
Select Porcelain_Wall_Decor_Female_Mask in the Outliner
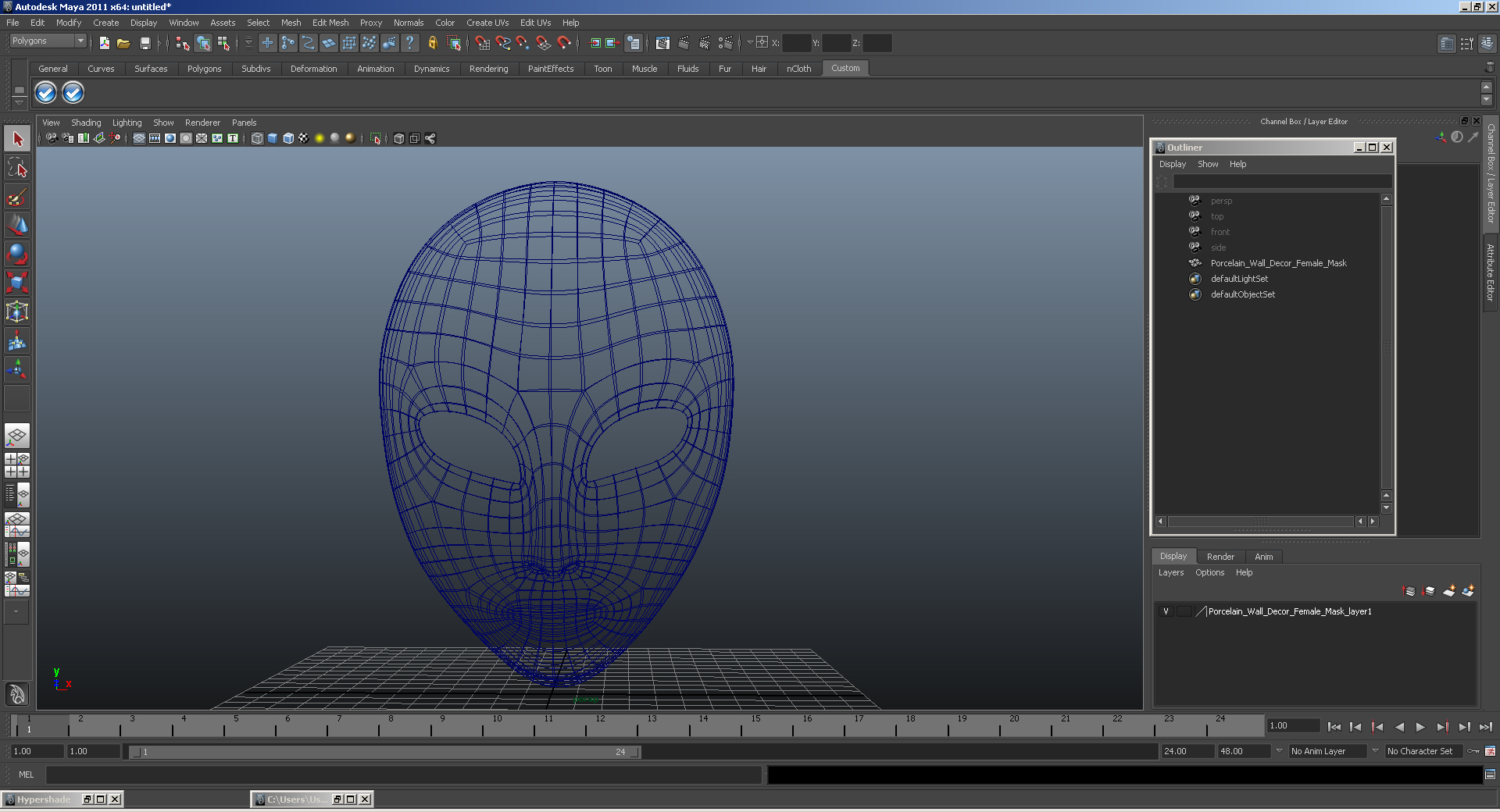1278,263
